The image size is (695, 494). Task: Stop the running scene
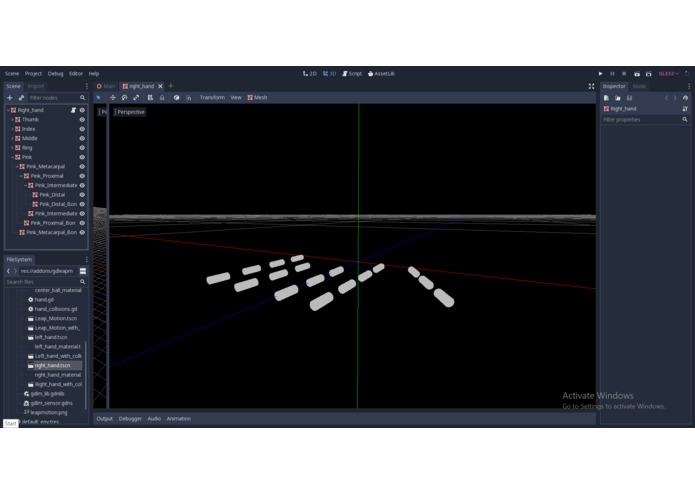pos(624,74)
